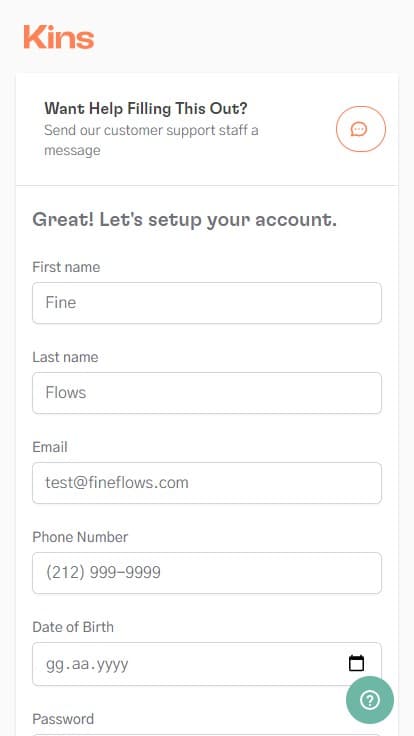
Task: Select the Email input field
Action: 207,483
